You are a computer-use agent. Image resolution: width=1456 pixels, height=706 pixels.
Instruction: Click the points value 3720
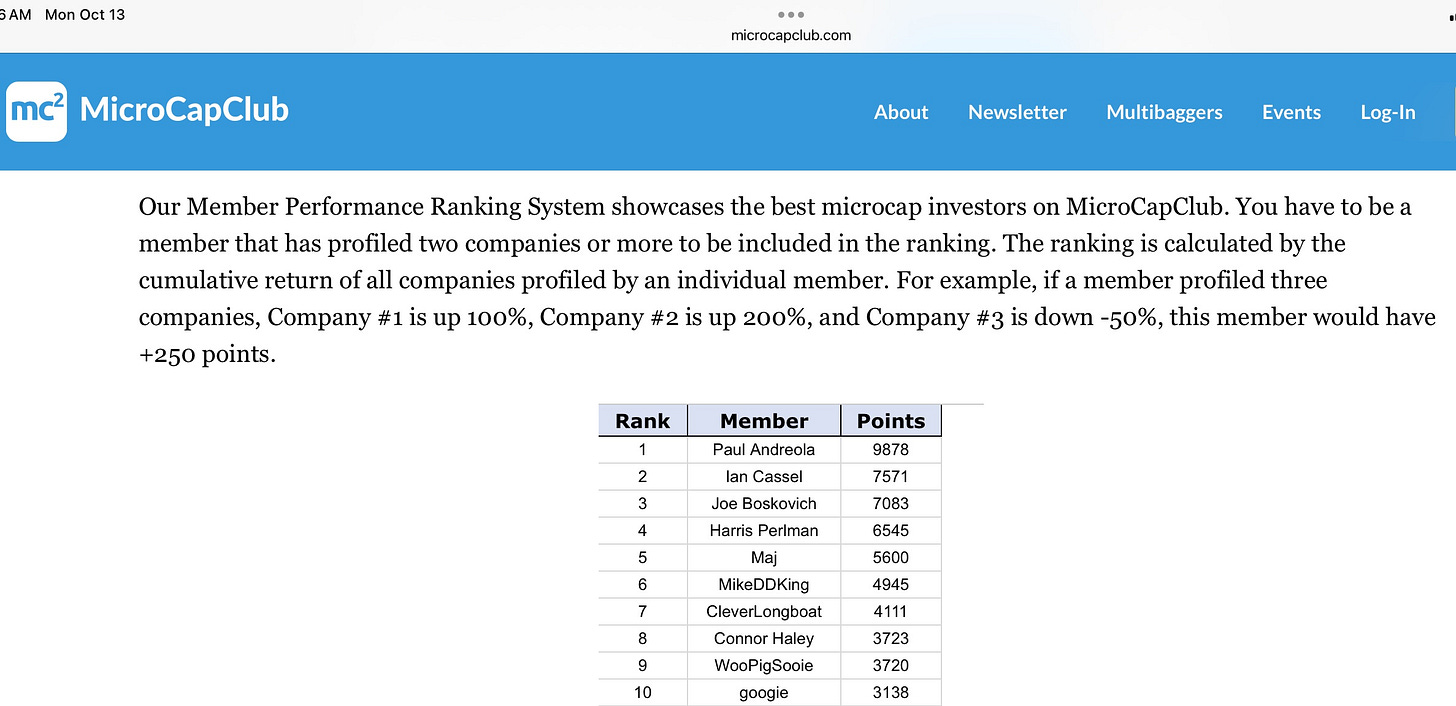891,665
